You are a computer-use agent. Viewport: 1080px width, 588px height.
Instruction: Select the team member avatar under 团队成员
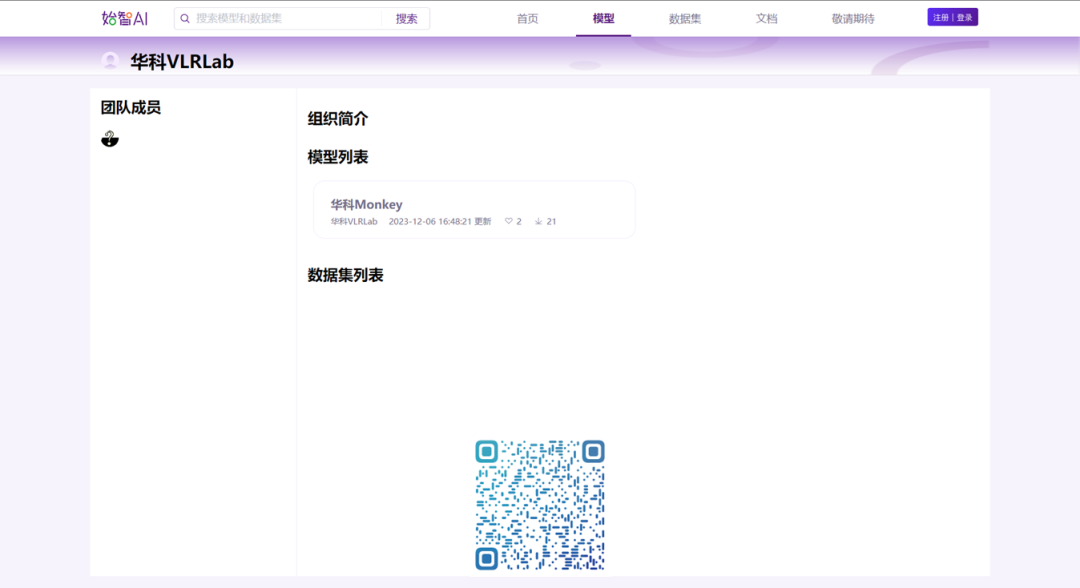coord(110,137)
